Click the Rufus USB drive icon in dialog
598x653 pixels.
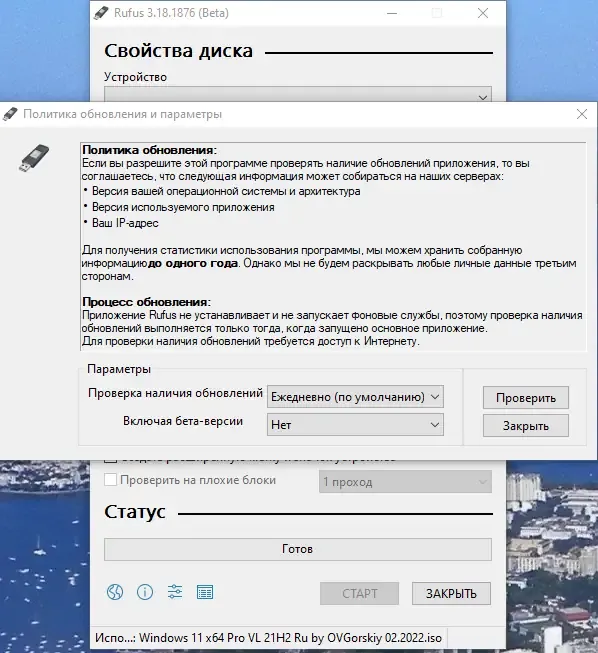(x=34, y=158)
